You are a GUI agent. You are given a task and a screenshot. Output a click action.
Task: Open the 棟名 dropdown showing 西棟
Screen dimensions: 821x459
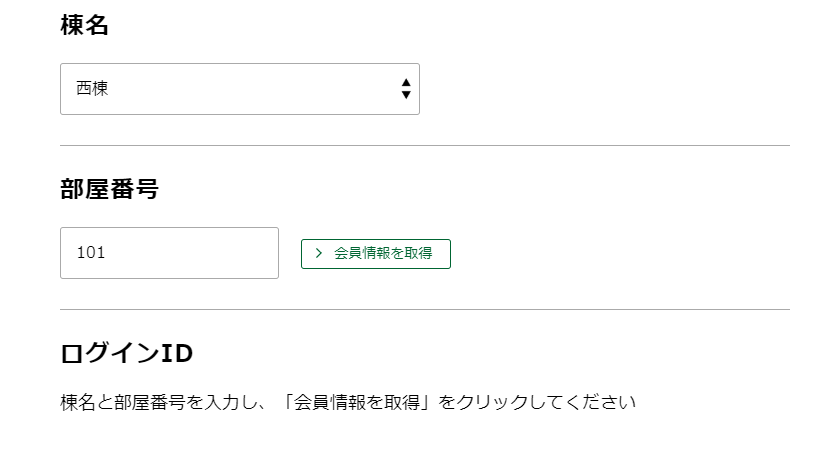tap(239, 89)
